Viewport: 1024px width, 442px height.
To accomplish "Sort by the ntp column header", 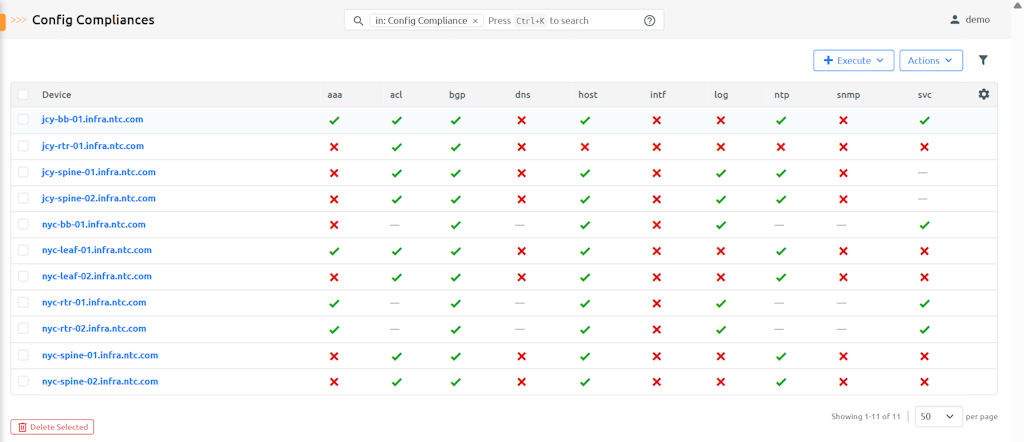I will pyautogui.click(x=782, y=95).
